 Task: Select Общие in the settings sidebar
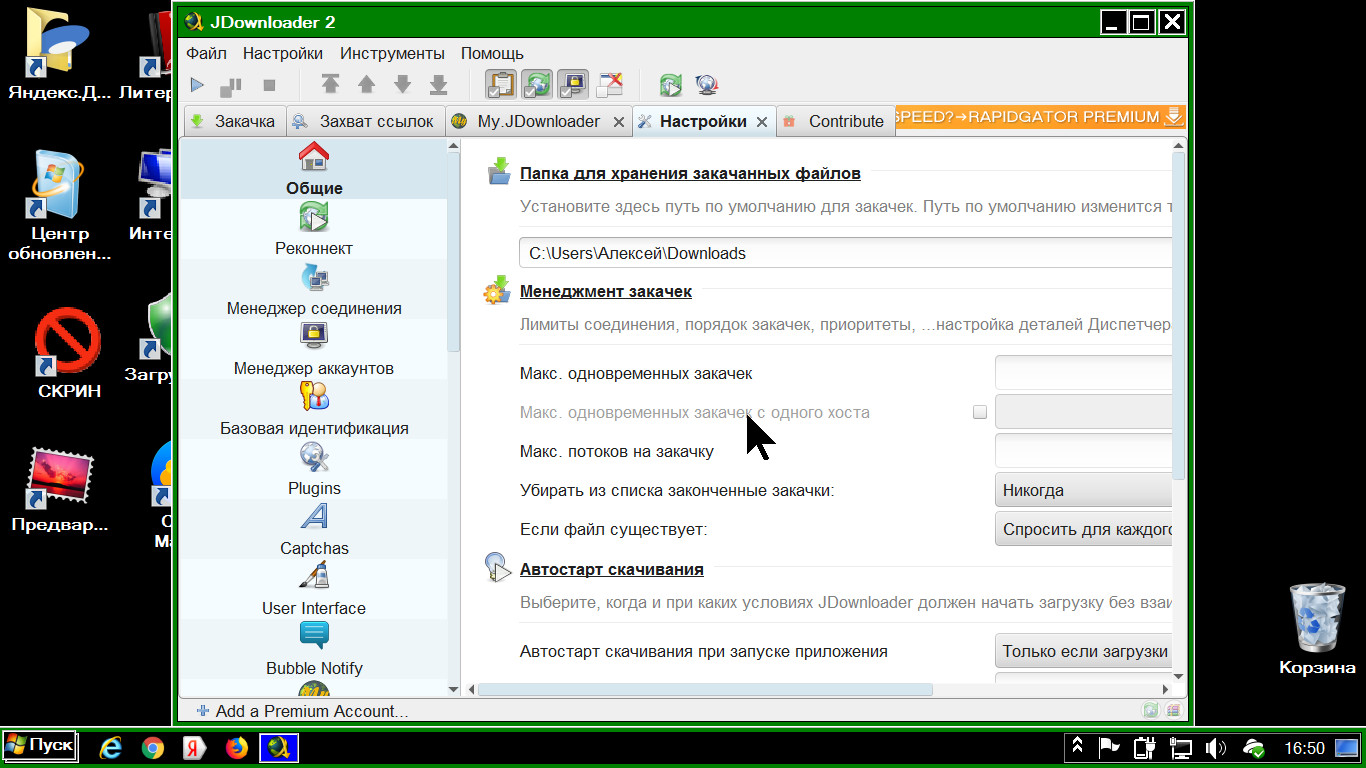[x=314, y=168]
